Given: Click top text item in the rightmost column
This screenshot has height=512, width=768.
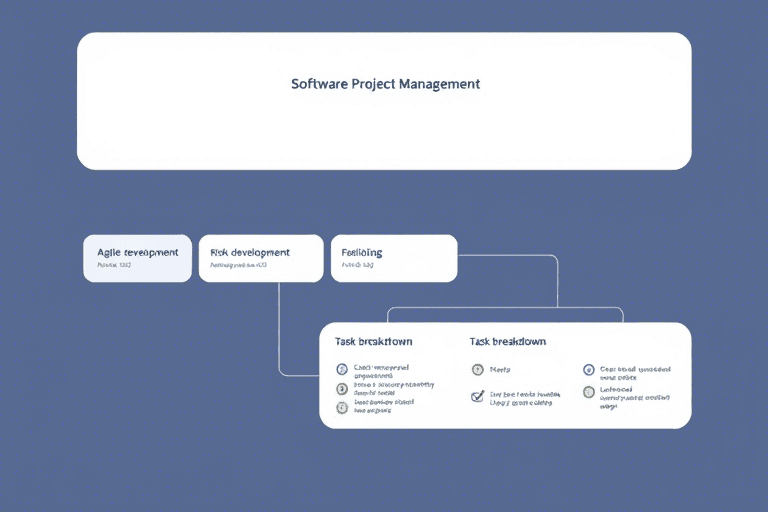Looking at the screenshot, I should point(635,371).
